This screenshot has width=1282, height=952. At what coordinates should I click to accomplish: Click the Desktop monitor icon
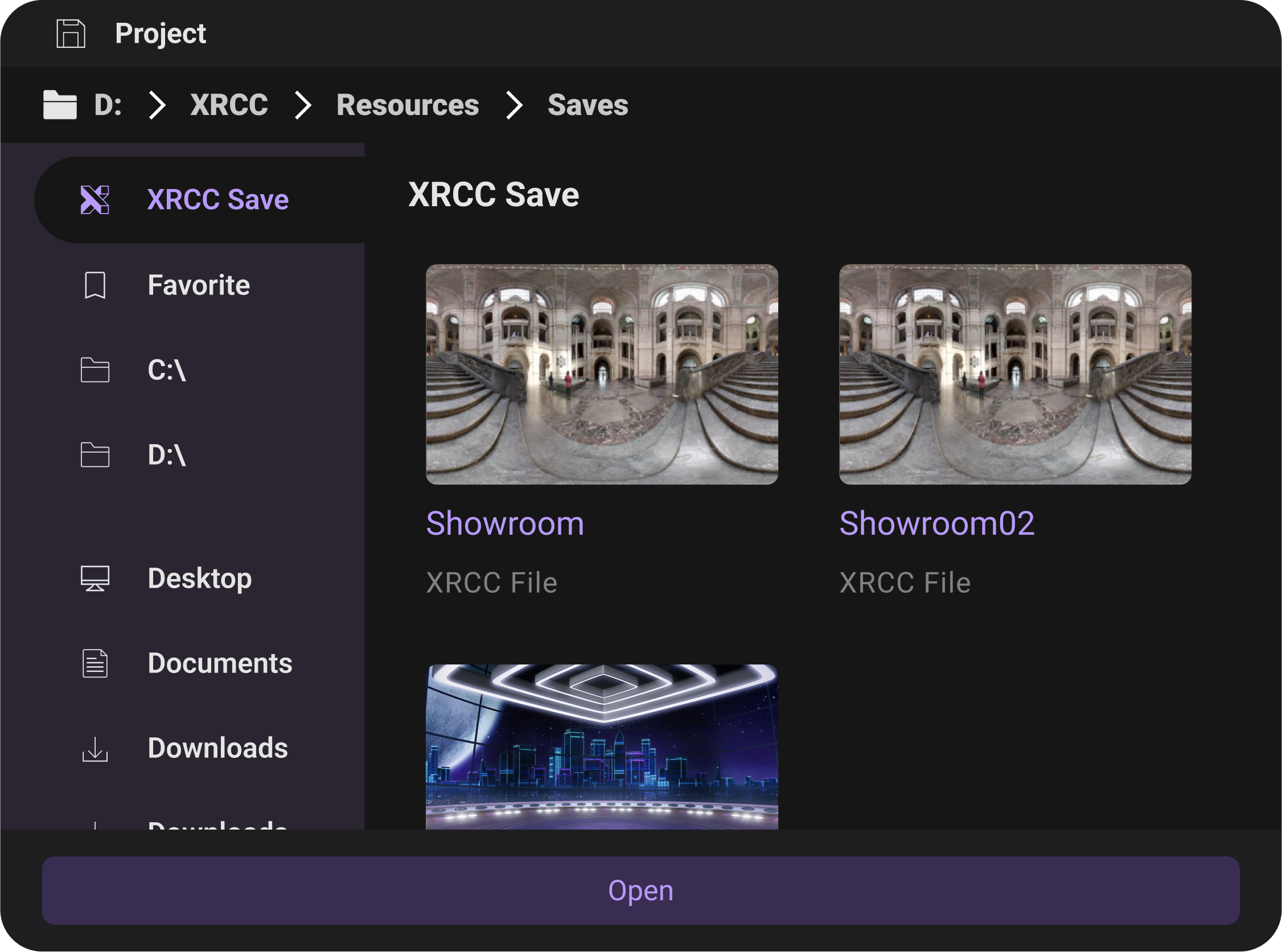coord(95,578)
